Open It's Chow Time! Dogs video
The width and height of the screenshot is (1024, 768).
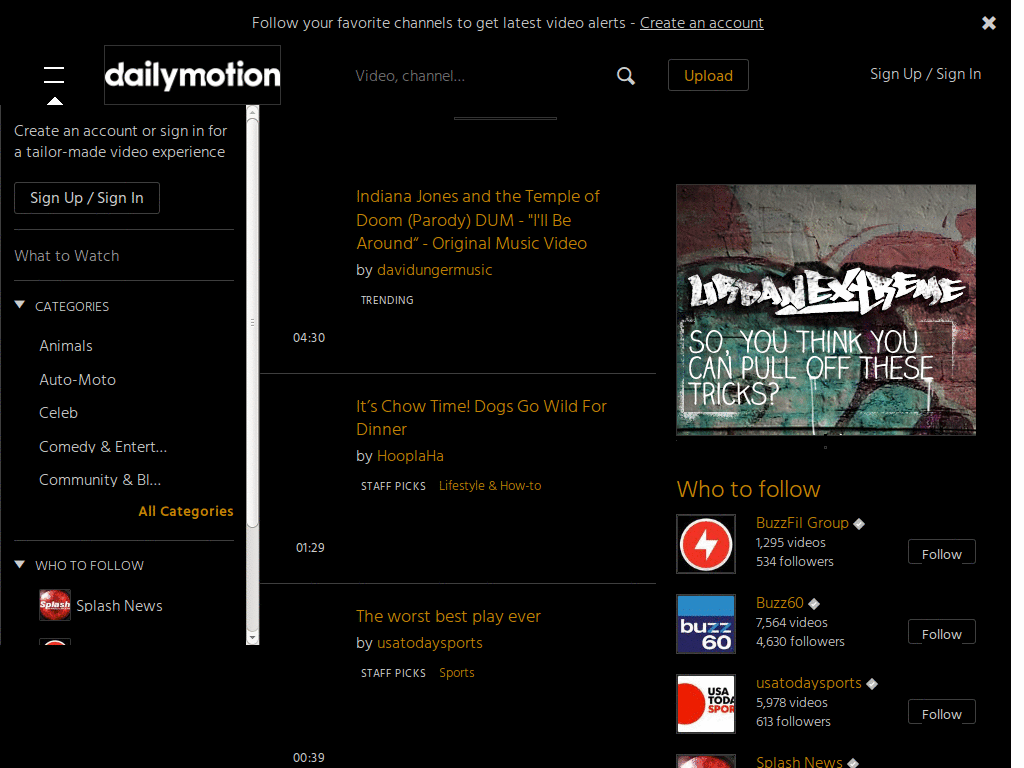coord(481,418)
